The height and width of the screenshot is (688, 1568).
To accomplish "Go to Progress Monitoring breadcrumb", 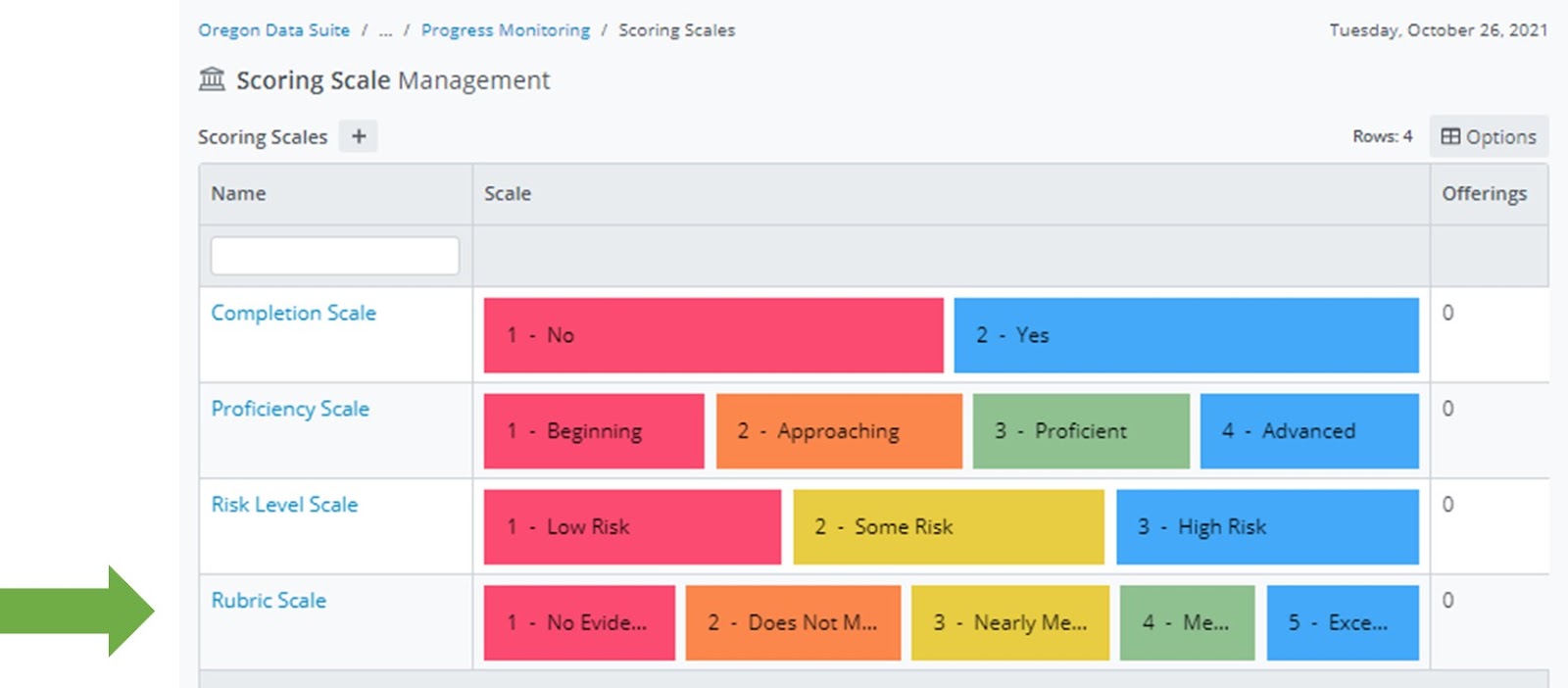I will click(x=506, y=30).
